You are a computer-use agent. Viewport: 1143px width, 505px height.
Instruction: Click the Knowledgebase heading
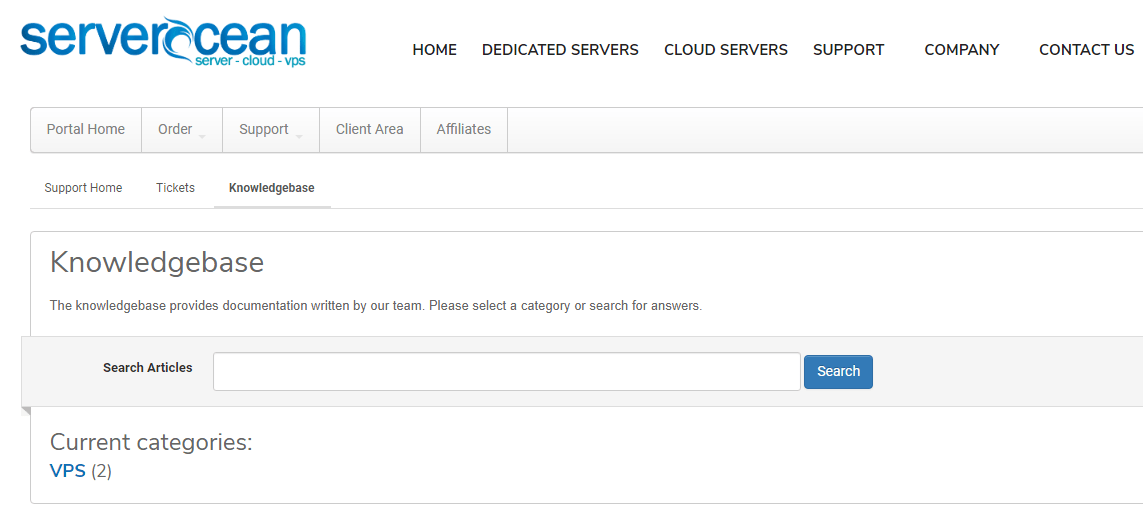click(157, 263)
